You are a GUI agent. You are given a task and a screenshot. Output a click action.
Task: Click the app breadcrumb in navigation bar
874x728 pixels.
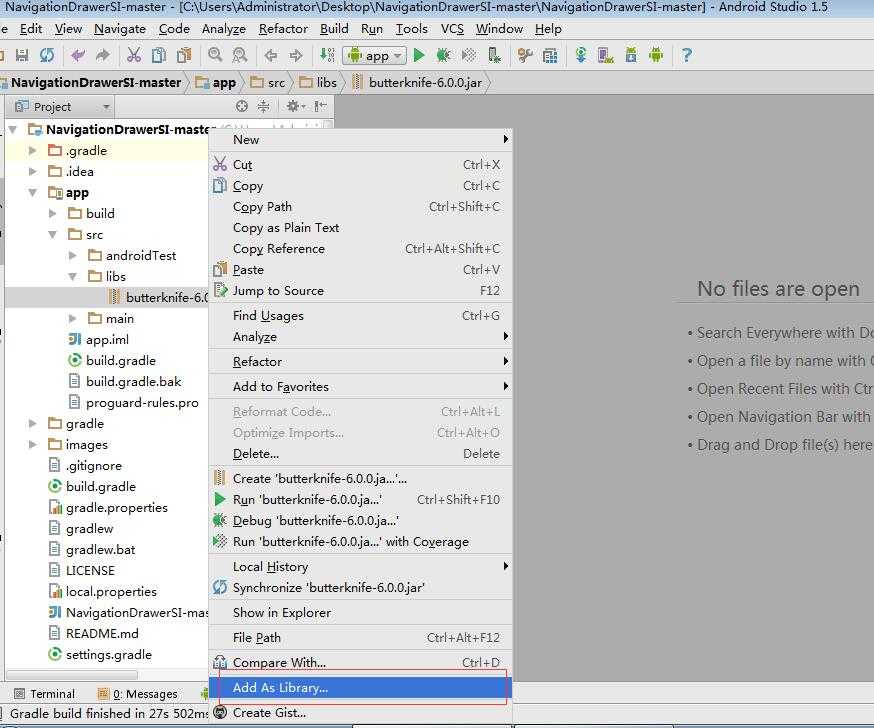[216, 82]
